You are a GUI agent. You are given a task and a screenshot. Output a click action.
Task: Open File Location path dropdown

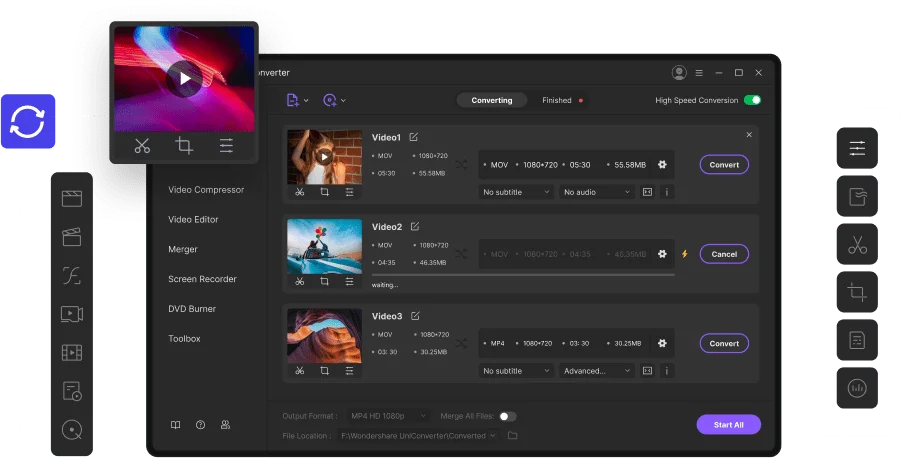coord(418,436)
